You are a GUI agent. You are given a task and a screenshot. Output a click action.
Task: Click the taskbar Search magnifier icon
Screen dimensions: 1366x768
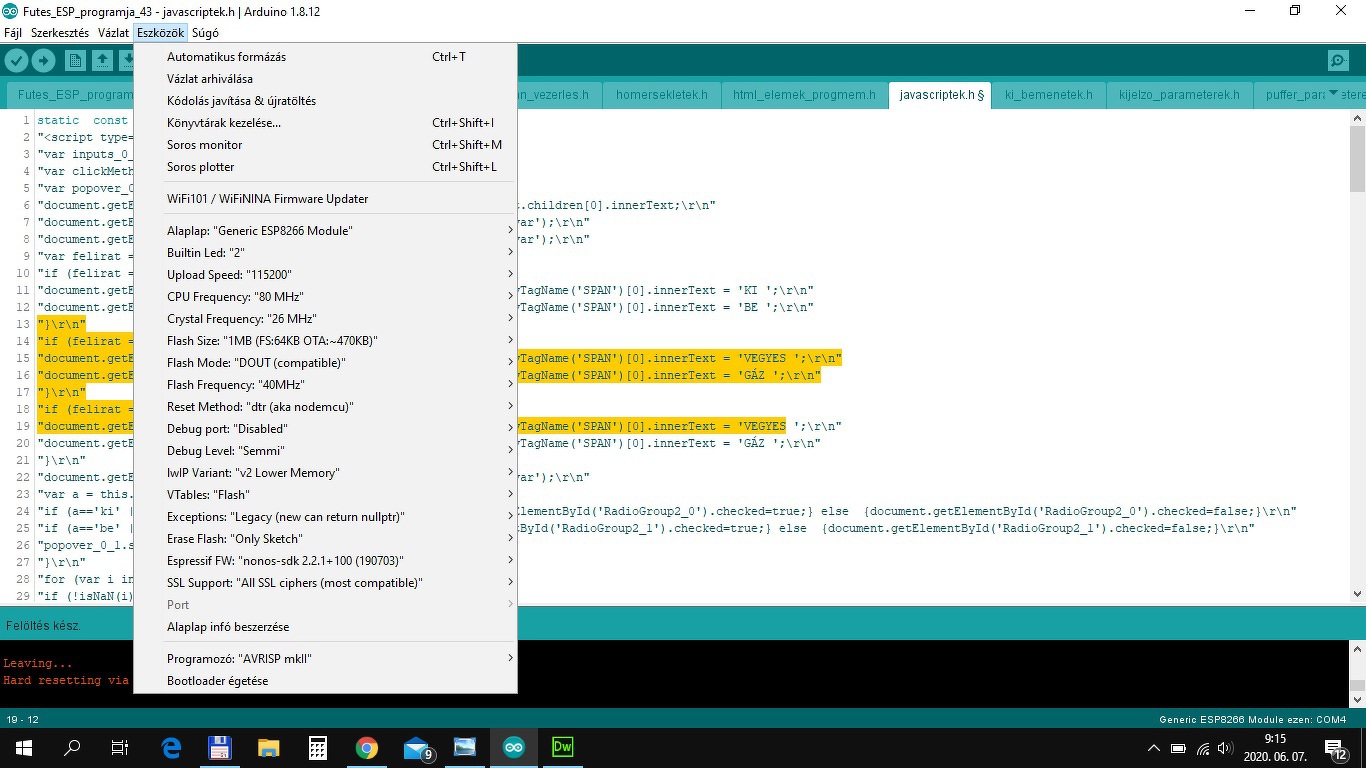tap(72, 747)
